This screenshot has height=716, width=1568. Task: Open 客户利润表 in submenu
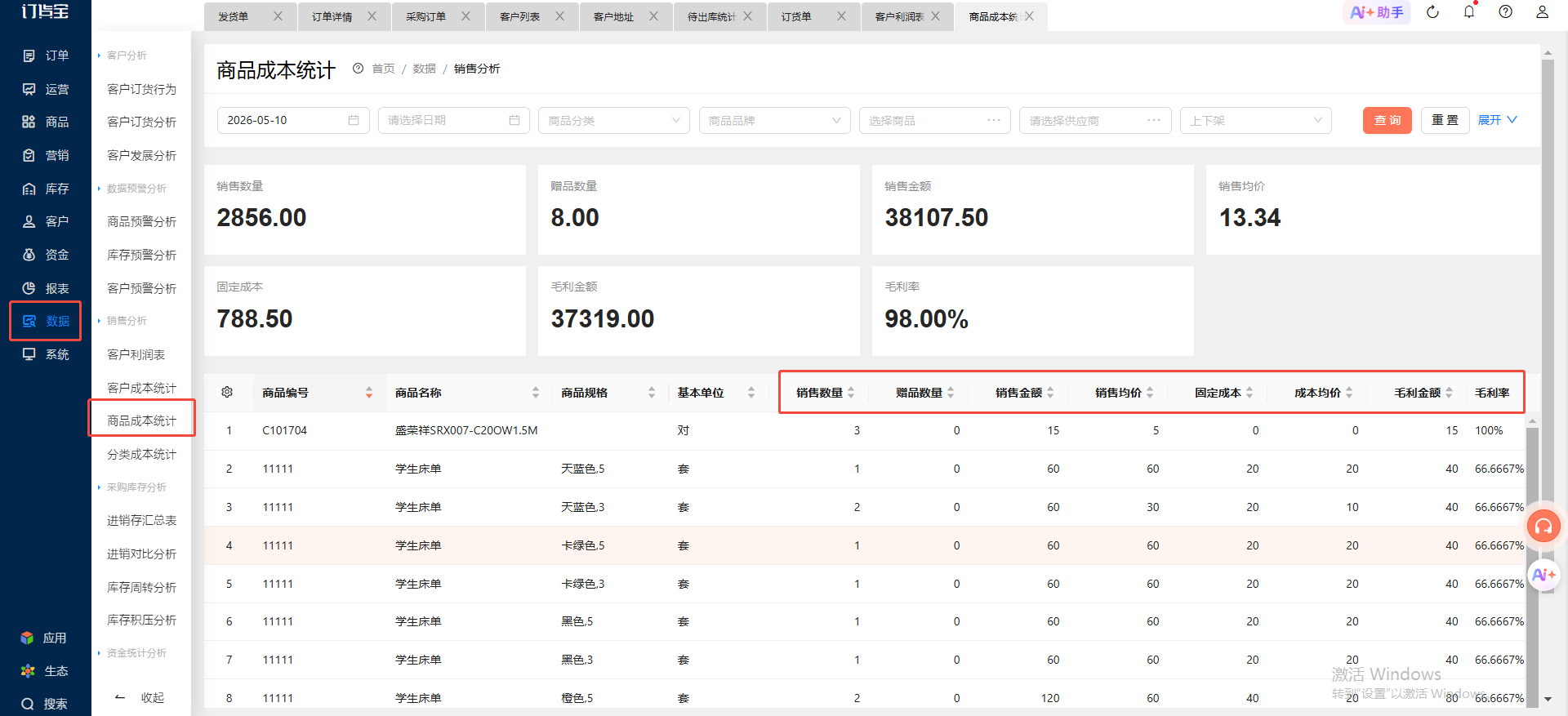[136, 354]
